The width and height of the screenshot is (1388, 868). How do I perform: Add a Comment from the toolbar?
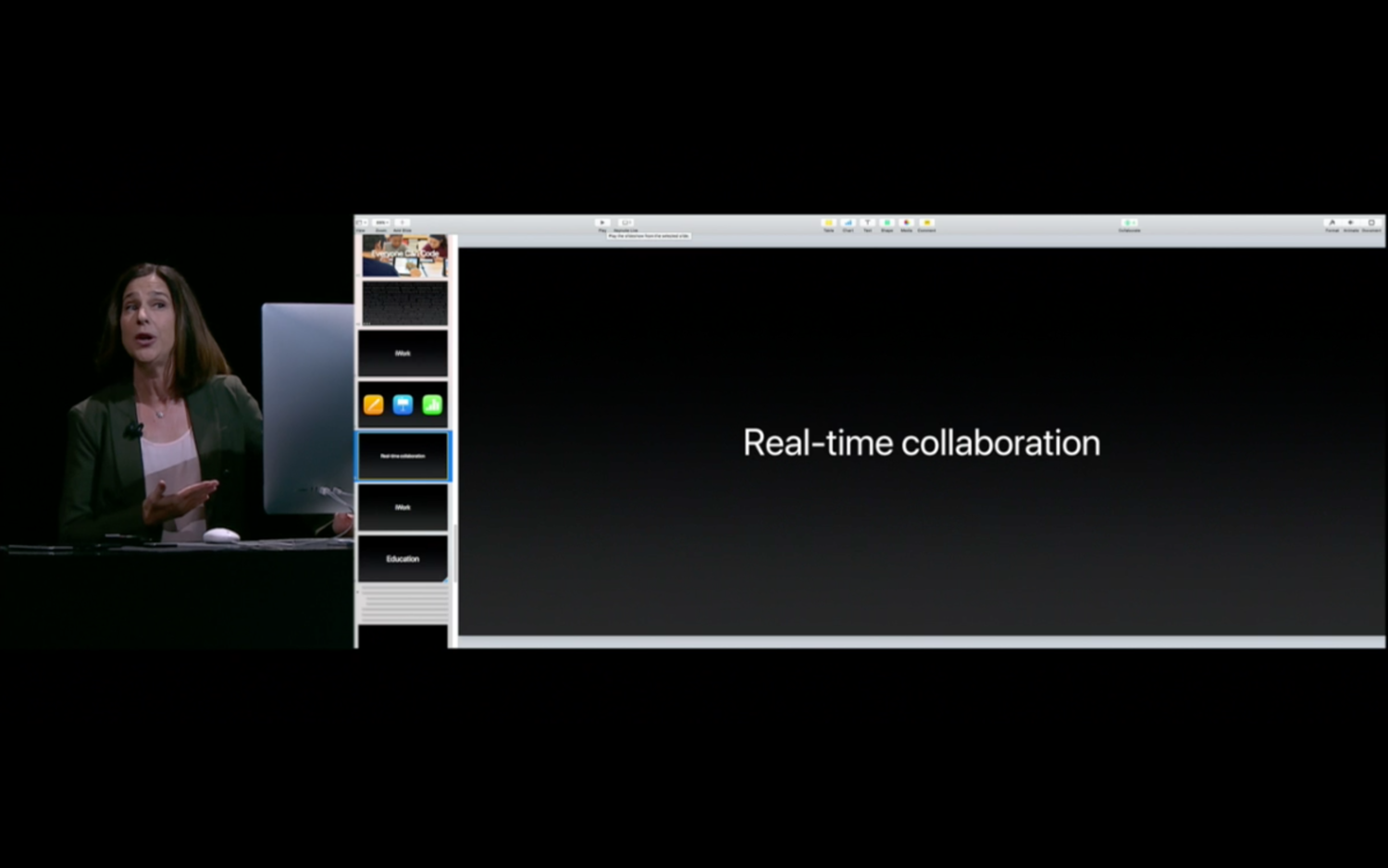pyautogui.click(x=926, y=223)
